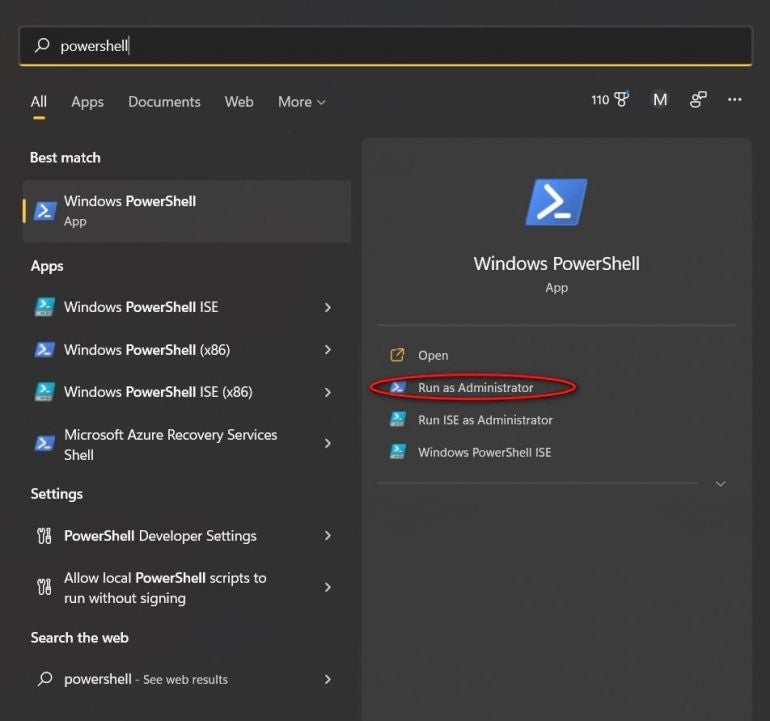Click the Azure Recovery Services Shell icon
Image resolution: width=770 pixels, height=721 pixels.
pos(45,444)
